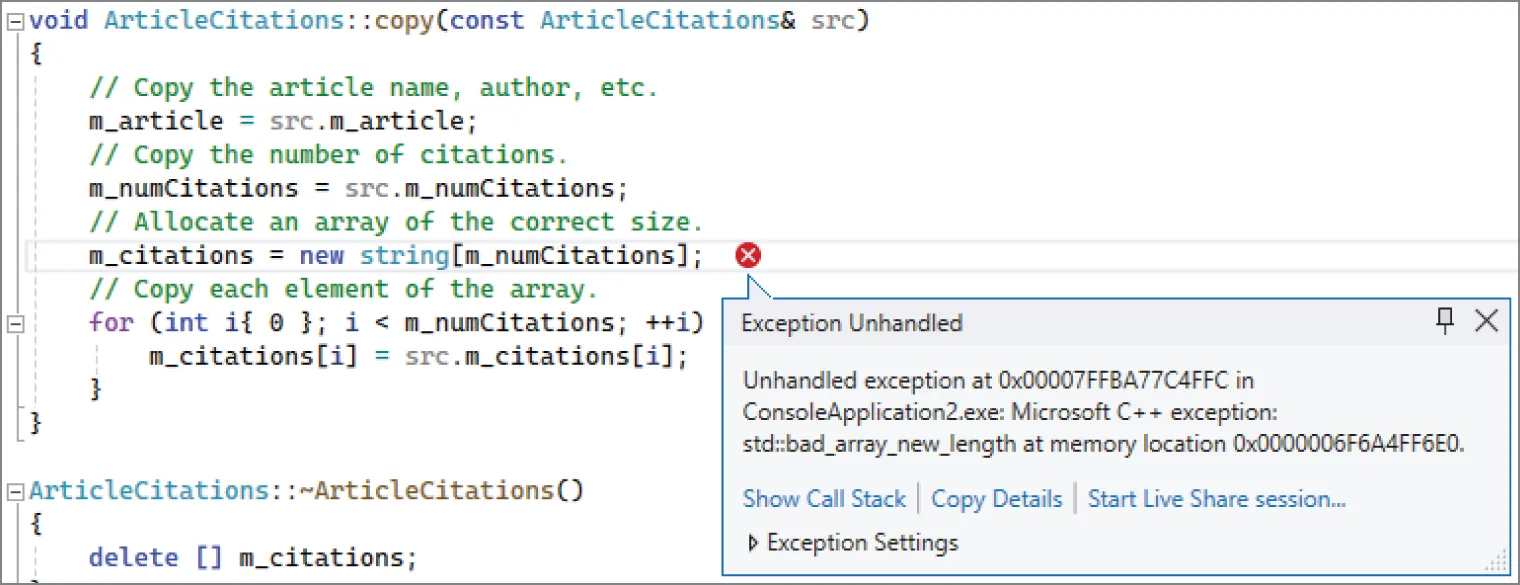1520x585 pixels.
Task: Click the Exception Unhandled title bar
Action: [x=850, y=322]
